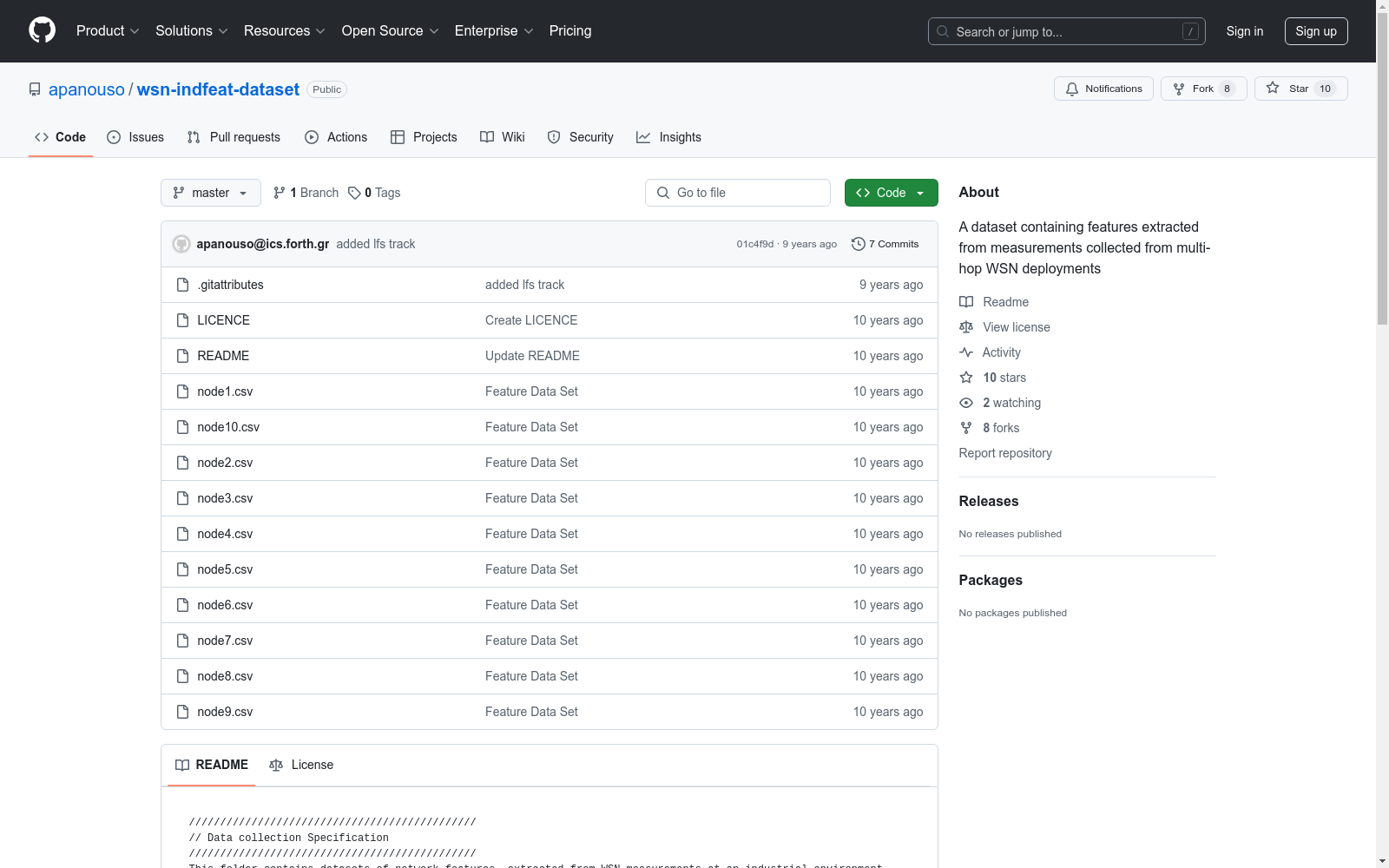
Task: Open the wsn-indfeat-dataset repository link
Action: 218,89
